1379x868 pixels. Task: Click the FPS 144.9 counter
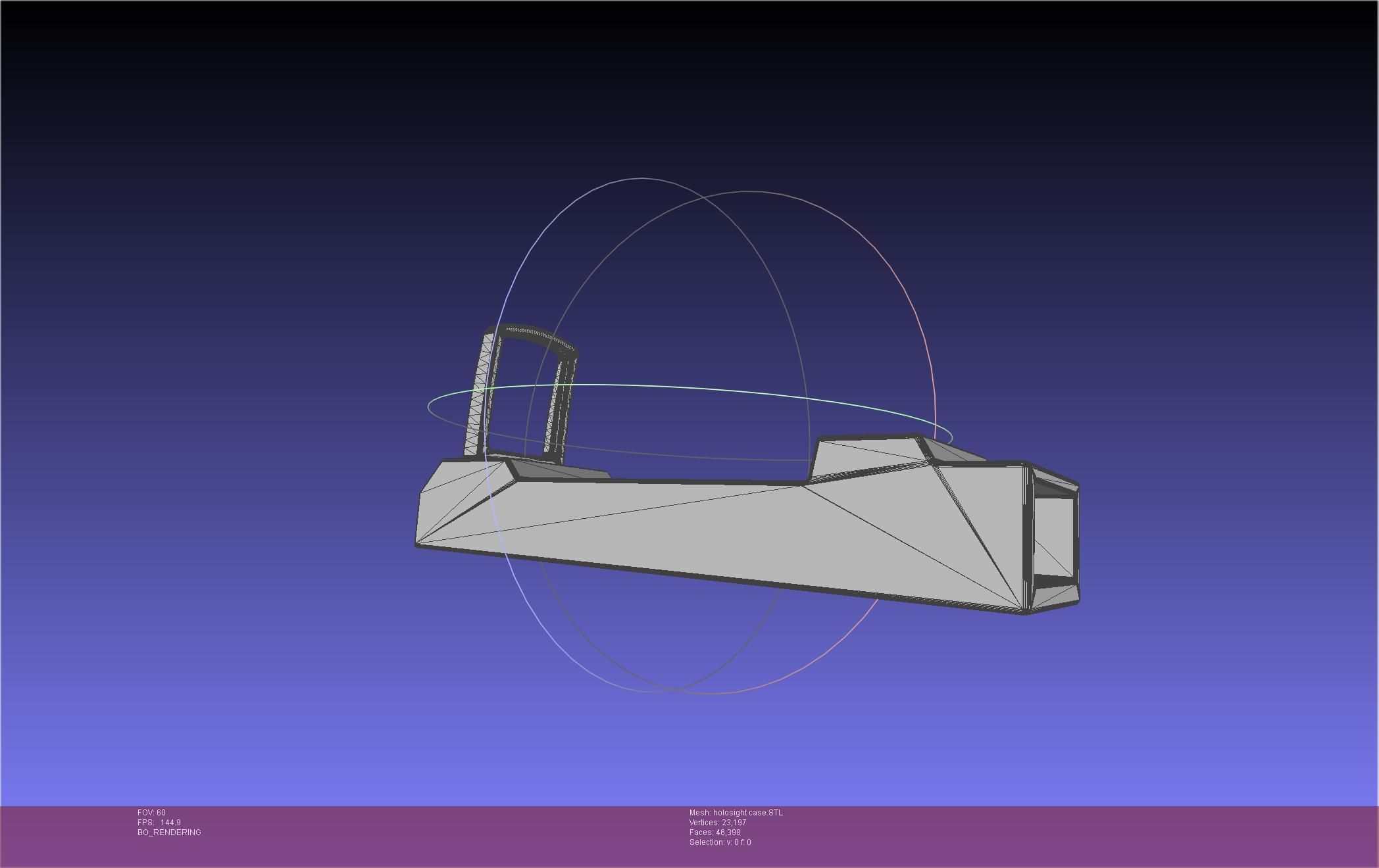[159, 823]
